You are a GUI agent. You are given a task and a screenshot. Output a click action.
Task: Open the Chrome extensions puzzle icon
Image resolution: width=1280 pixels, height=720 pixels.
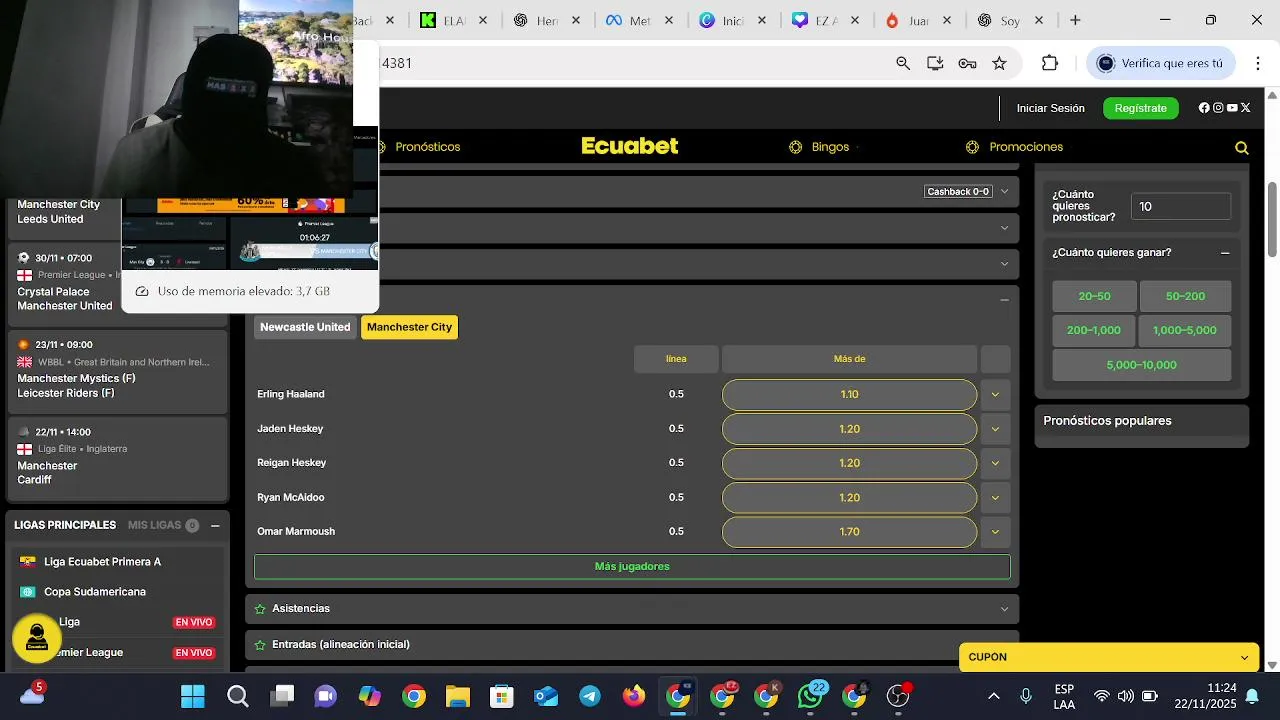[x=1049, y=63]
